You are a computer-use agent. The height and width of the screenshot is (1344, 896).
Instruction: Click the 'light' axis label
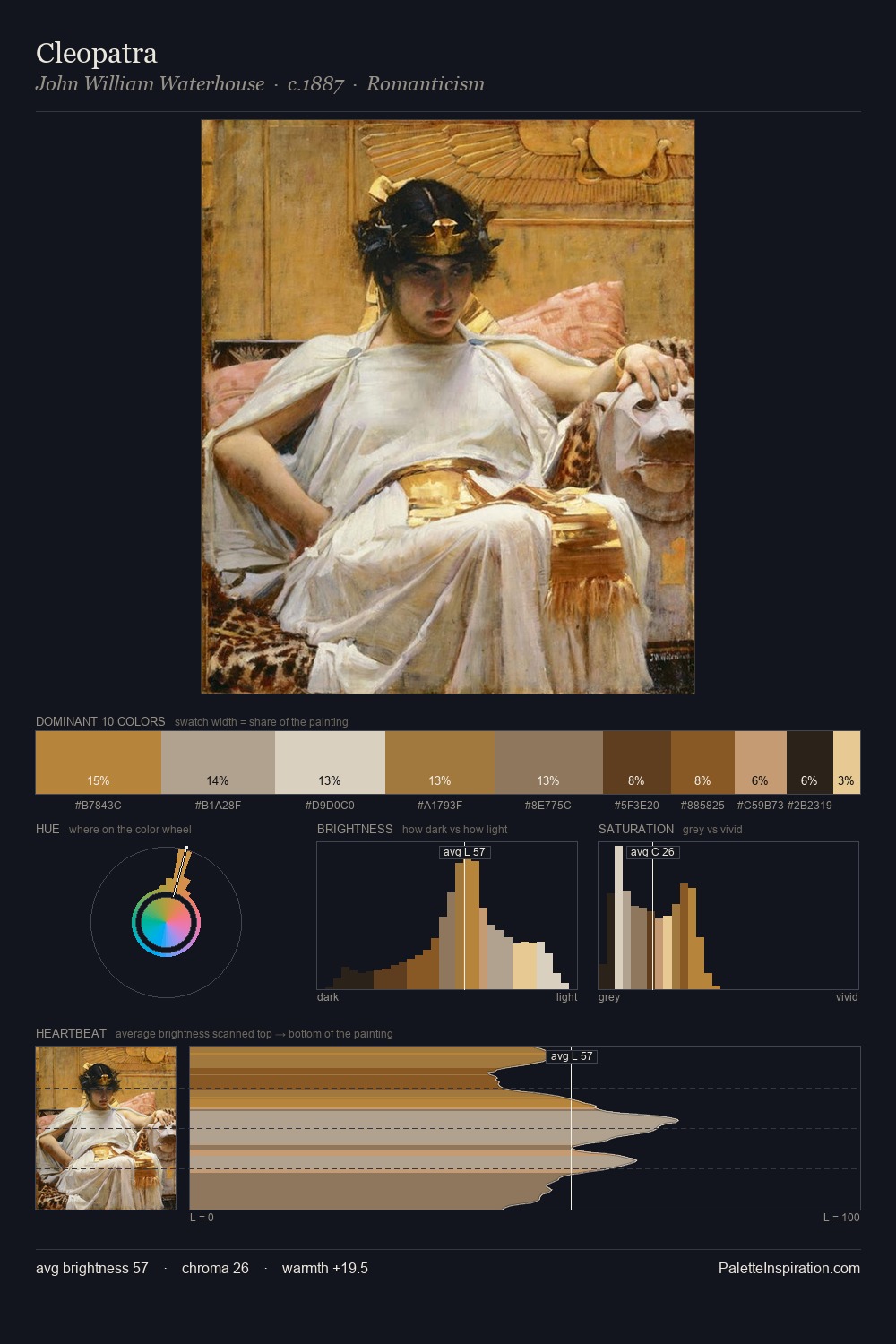click(x=566, y=997)
